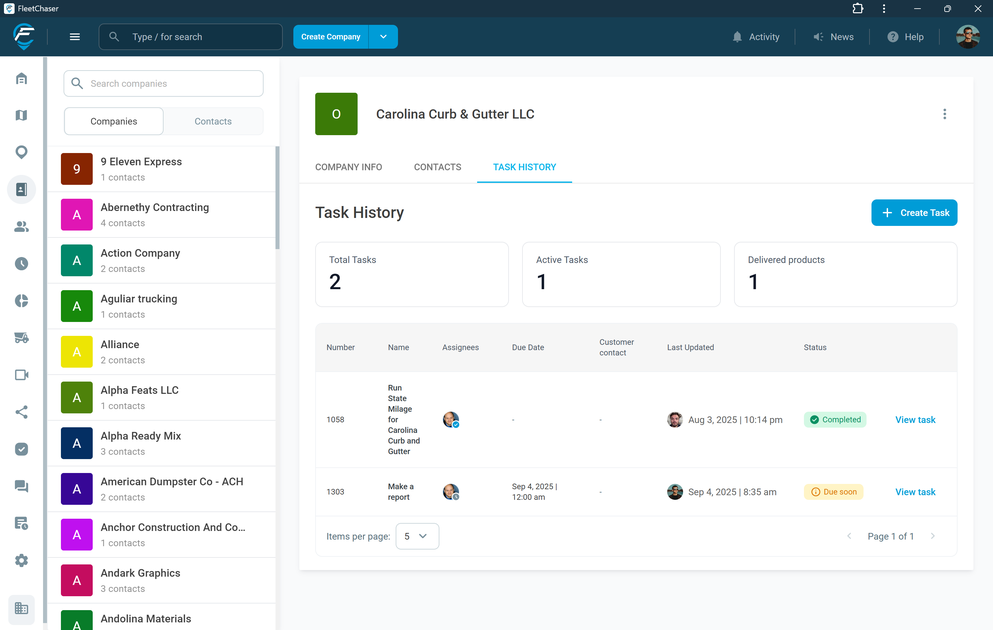993x630 pixels.
Task: Click the Share icon in the left sidebar
Action: pos(21,411)
